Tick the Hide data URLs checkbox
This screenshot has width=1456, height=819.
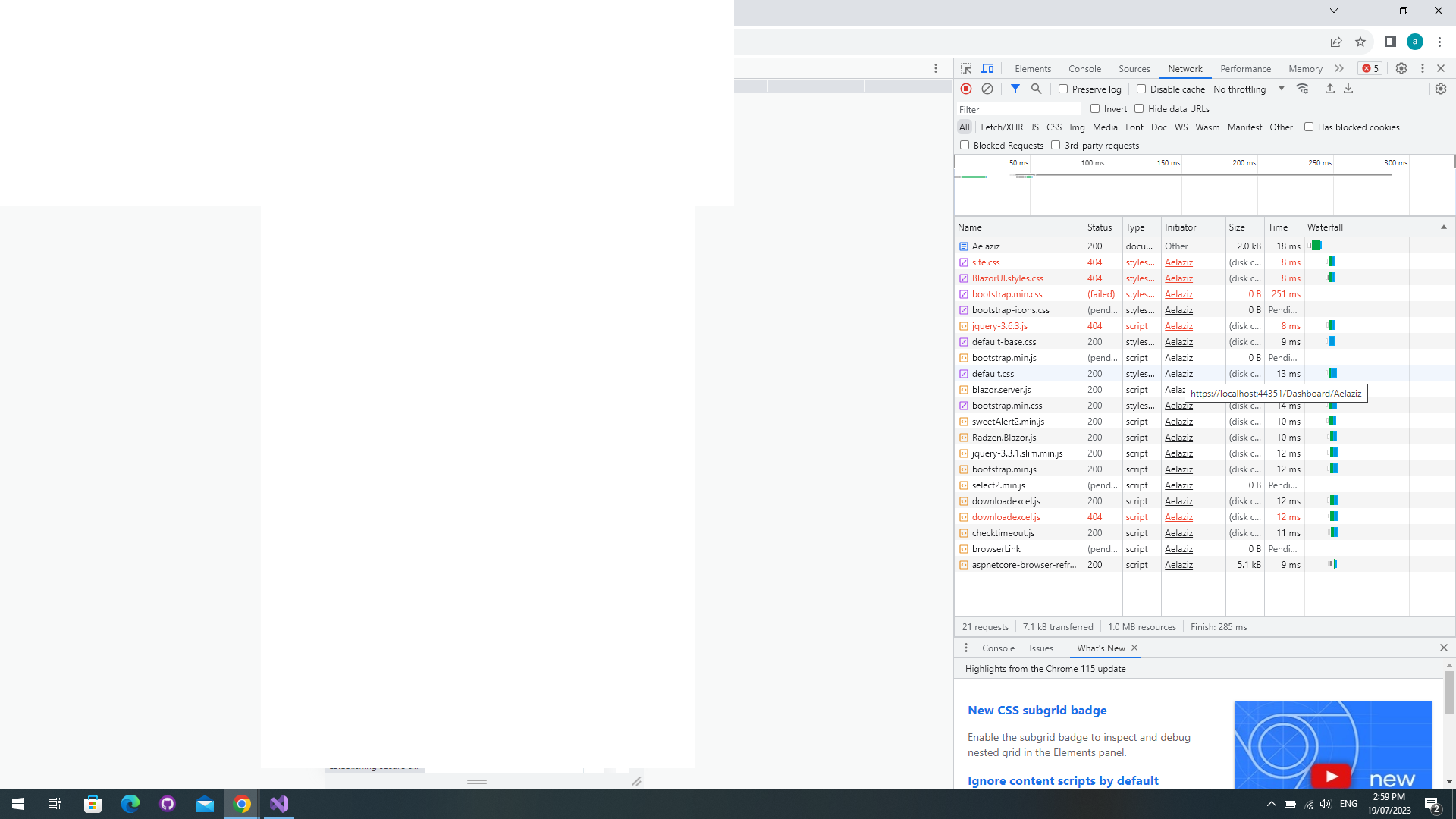[x=1139, y=108]
